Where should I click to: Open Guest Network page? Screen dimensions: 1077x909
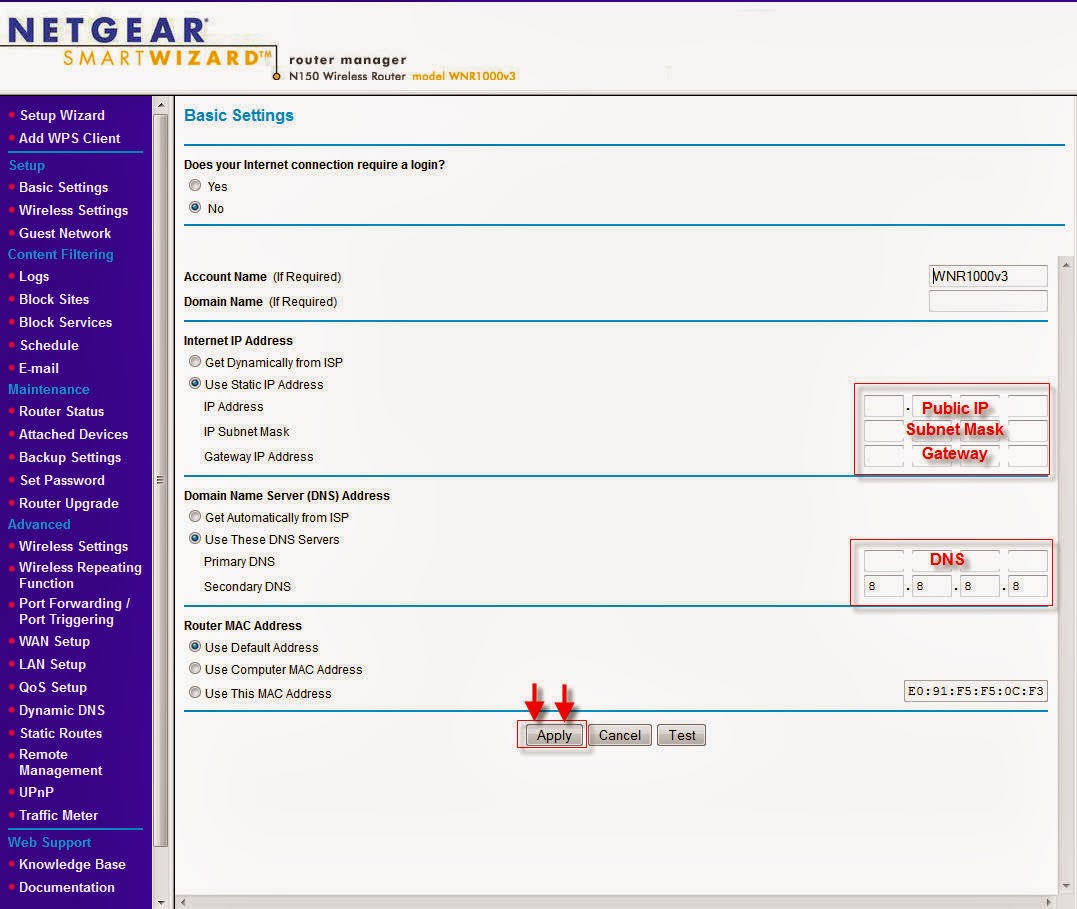[x=65, y=234]
